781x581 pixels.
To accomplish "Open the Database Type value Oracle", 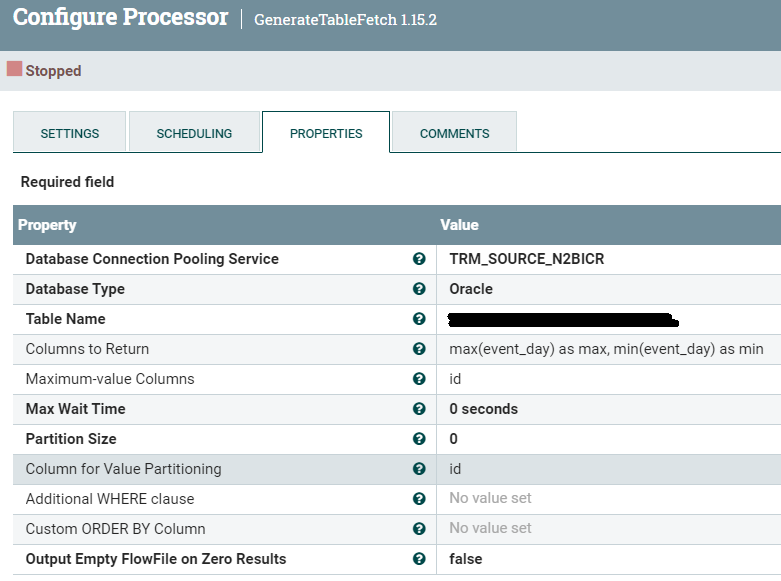I will [471, 289].
